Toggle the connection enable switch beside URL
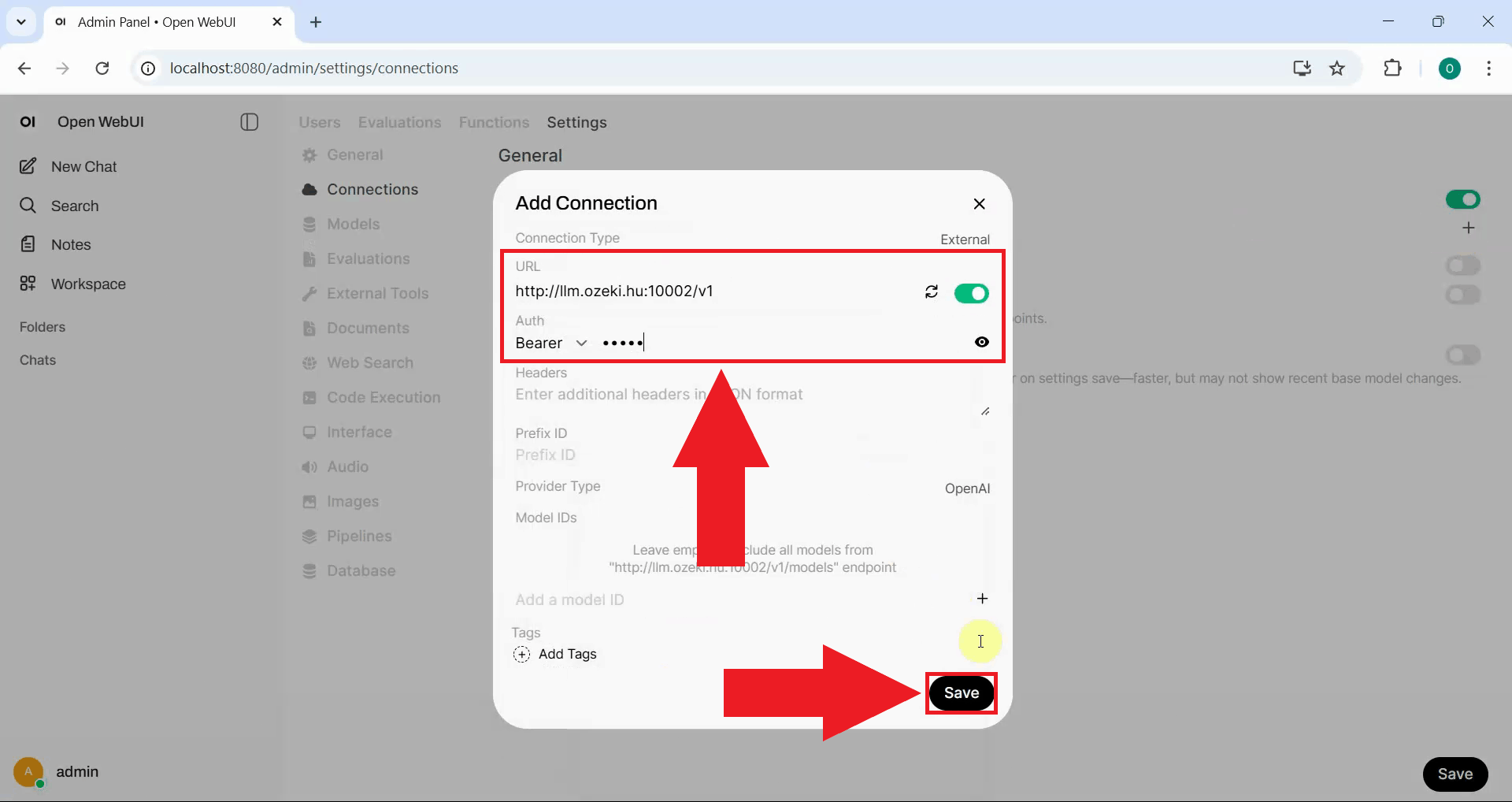This screenshot has height=802, width=1512. pos(971,292)
